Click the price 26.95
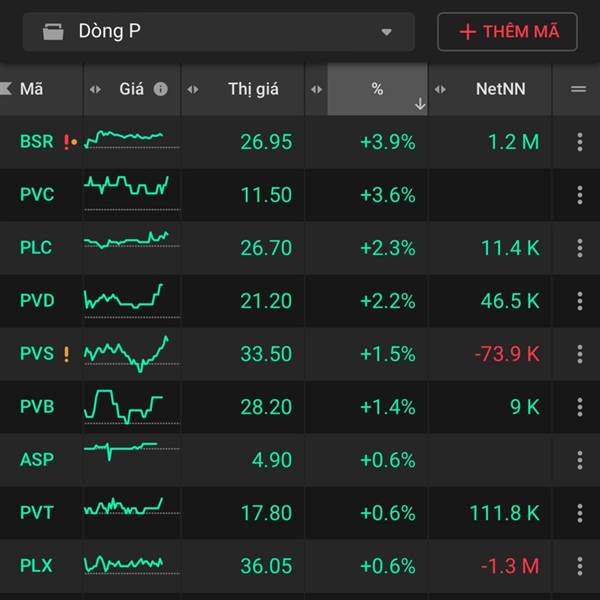The width and height of the screenshot is (600, 600). coord(266,142)
